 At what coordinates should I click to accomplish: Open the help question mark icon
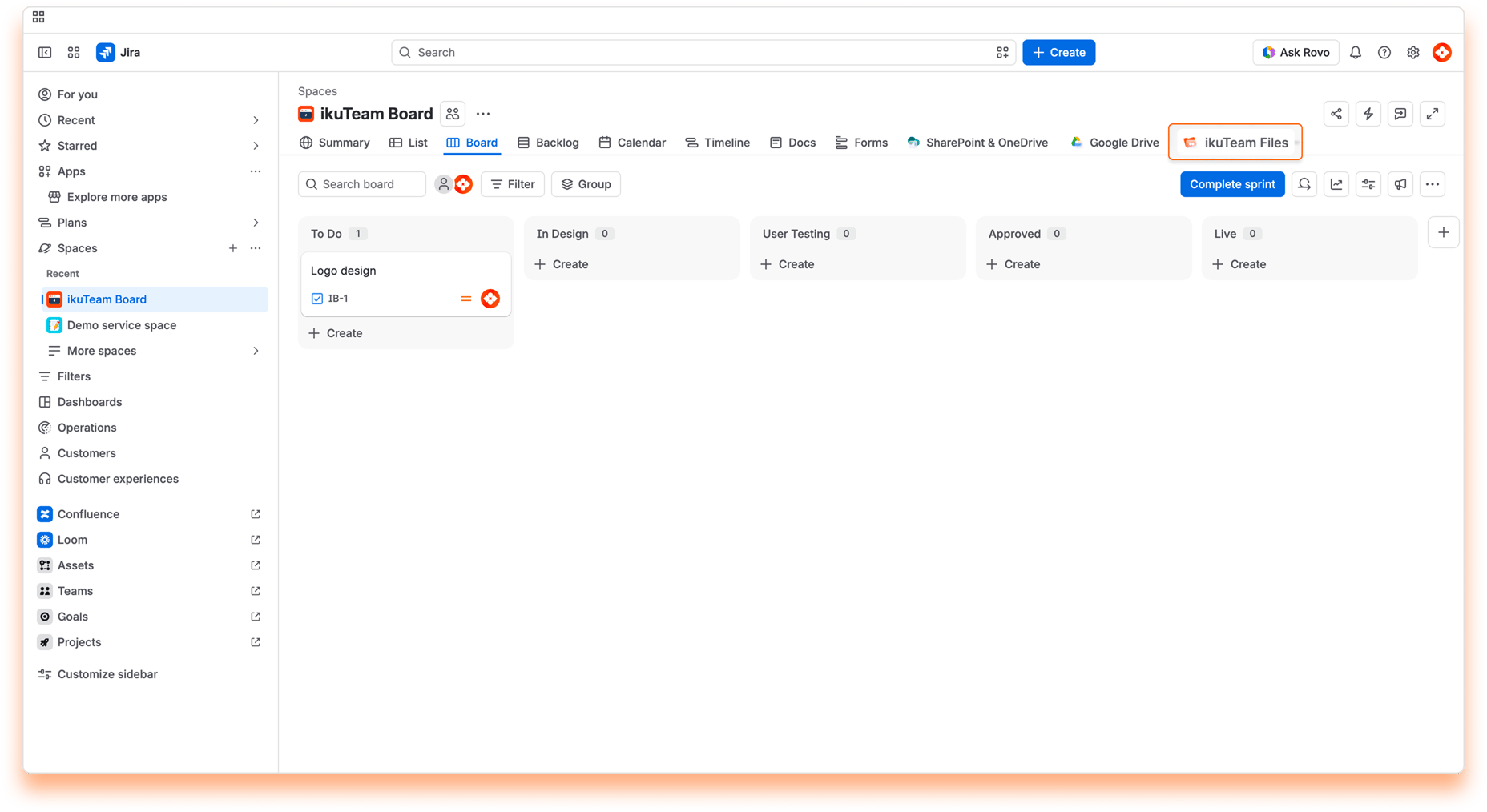1384,53
